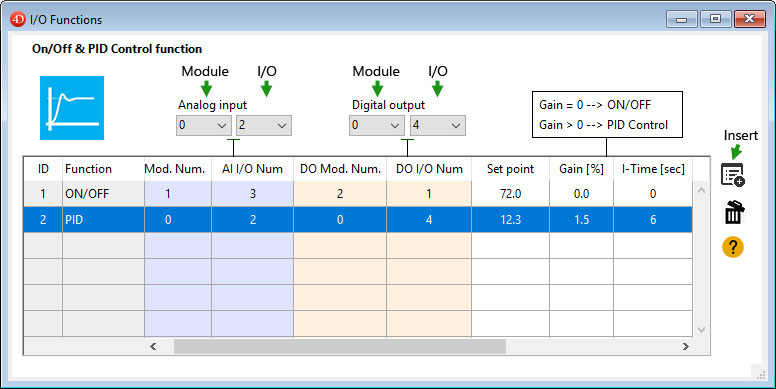
Task: Click set point value 72.0
Action: (510, 194)
